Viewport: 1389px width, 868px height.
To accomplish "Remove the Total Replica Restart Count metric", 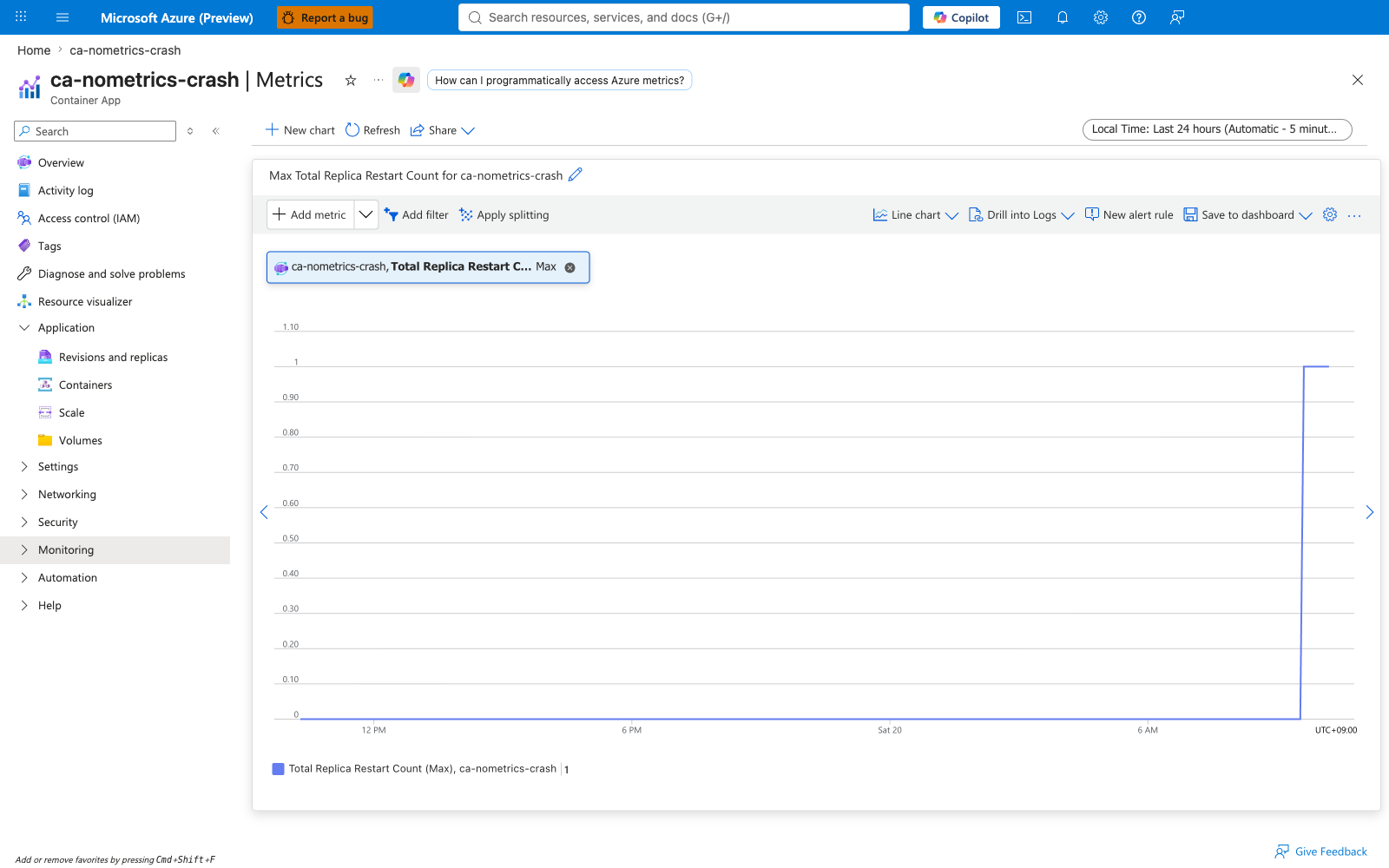I will pyautogui.click(x=570, y=267).
